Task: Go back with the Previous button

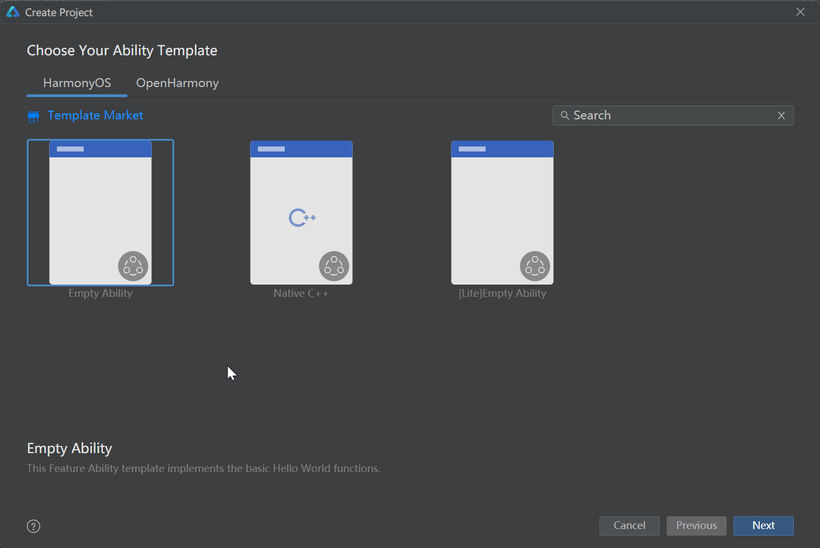Action: 696,526
